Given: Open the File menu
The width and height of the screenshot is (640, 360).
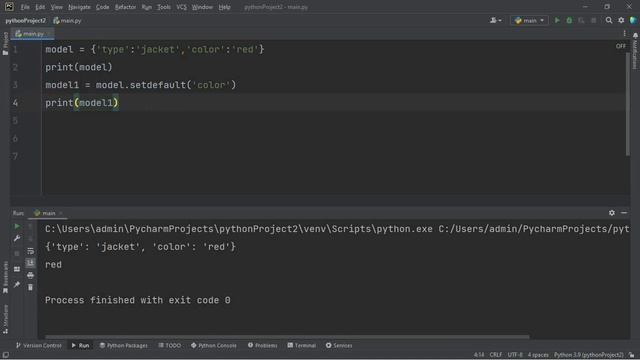Looking at the screenshot, I should click(x=25, y=7).
